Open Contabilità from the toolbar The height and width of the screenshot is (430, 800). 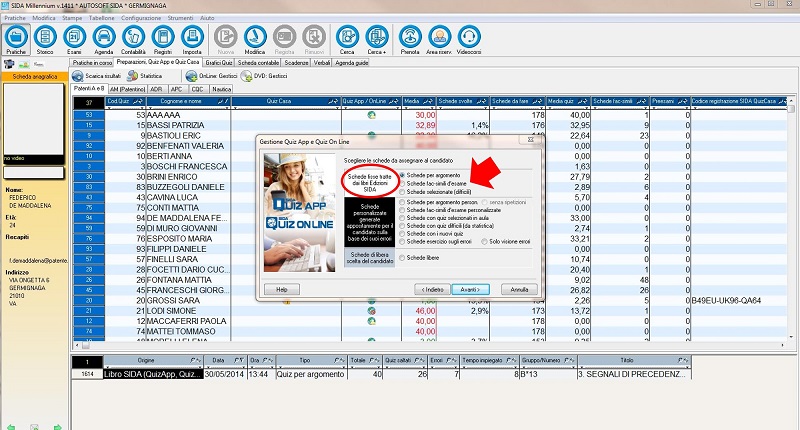click(x=134, y=39)
